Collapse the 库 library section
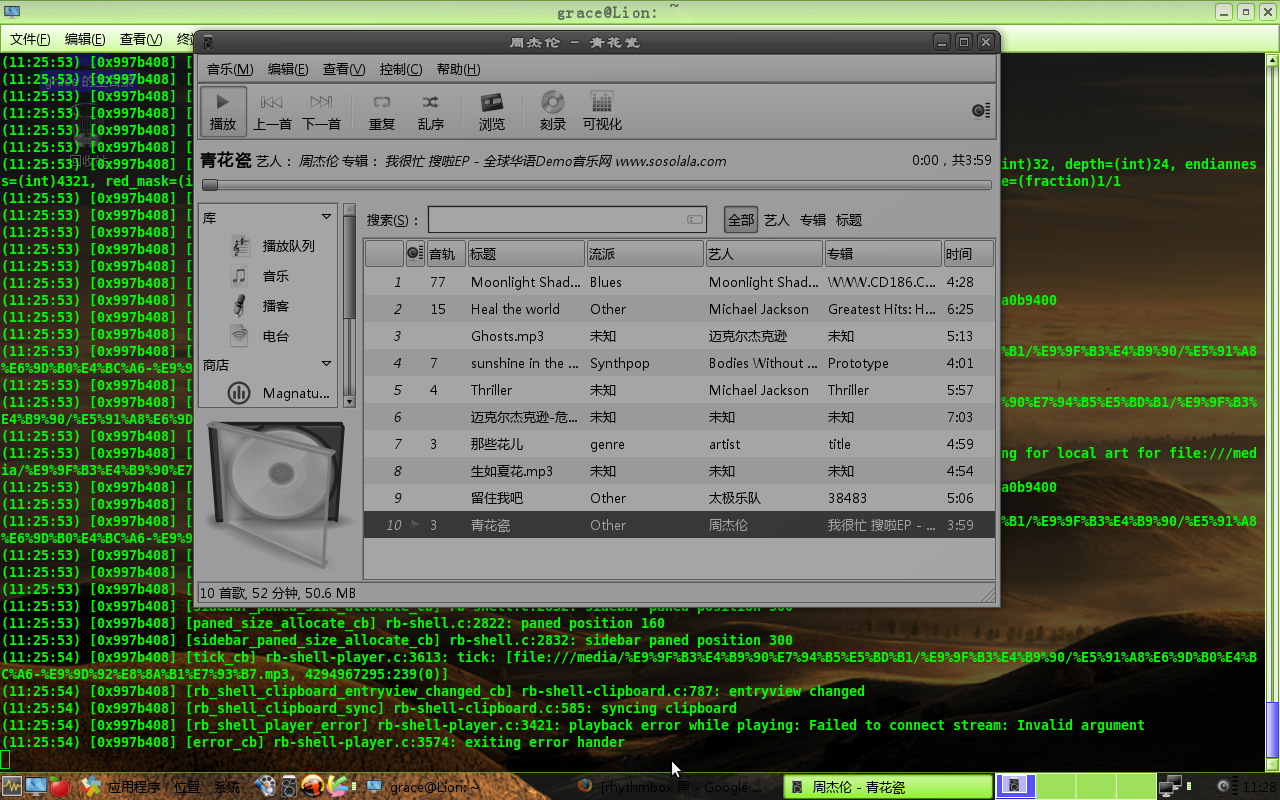Viewport: 1280px width, 800px height. 326,217
